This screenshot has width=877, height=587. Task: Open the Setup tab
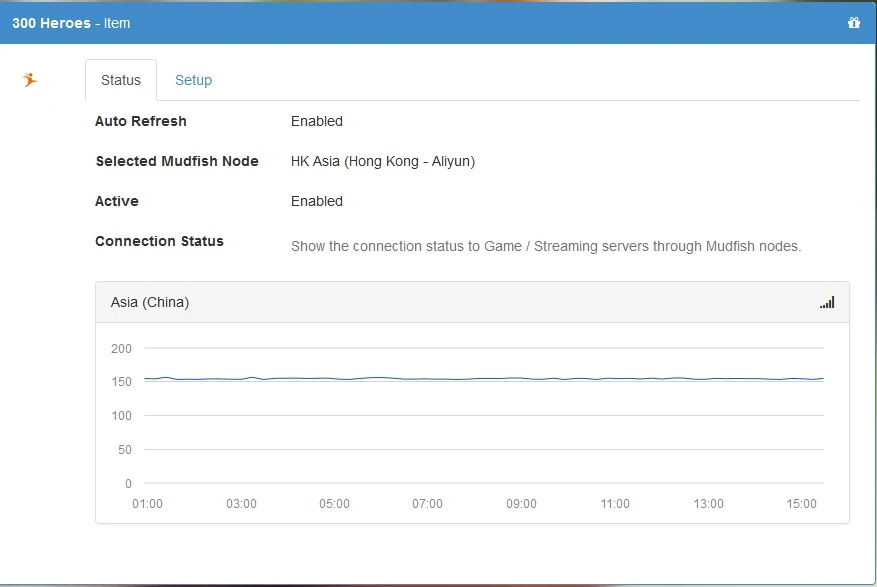click(x=193, y=80)
